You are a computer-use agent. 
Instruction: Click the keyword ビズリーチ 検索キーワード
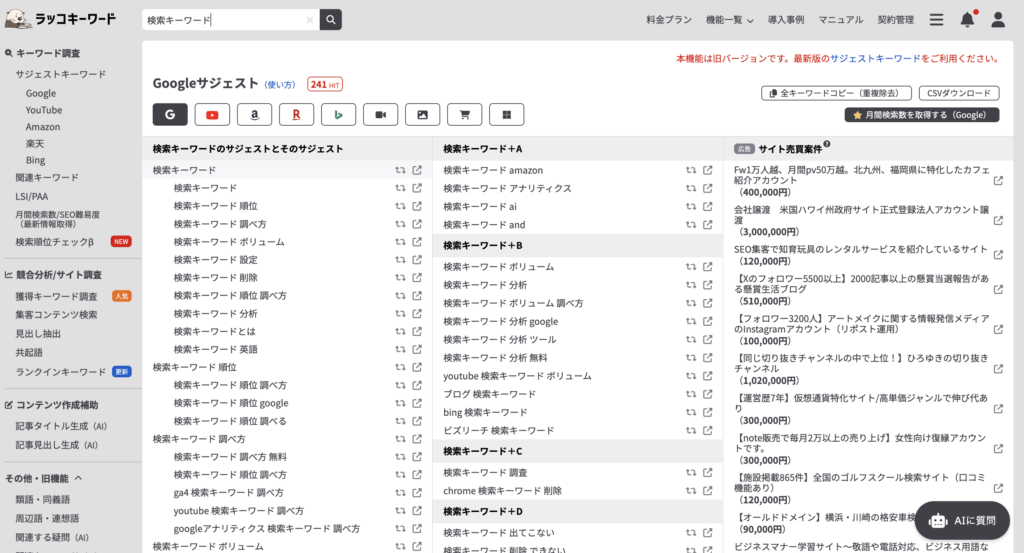(x=498, y=430)
